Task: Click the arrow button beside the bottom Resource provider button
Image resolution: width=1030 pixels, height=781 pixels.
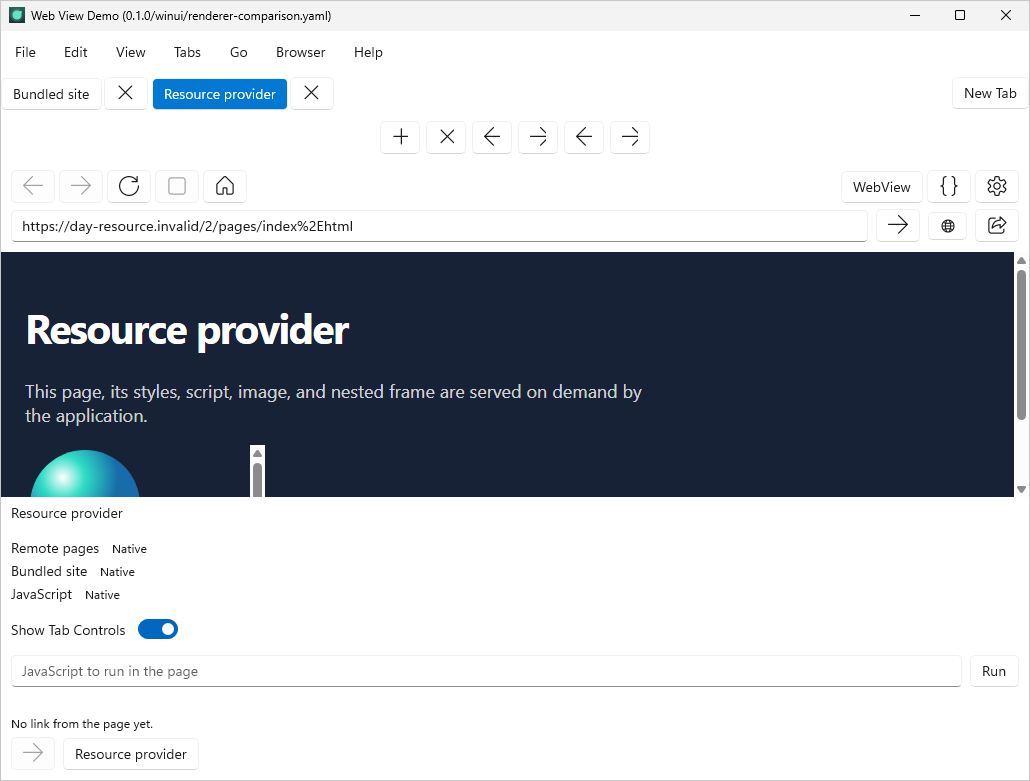Action: click(33, 753)
